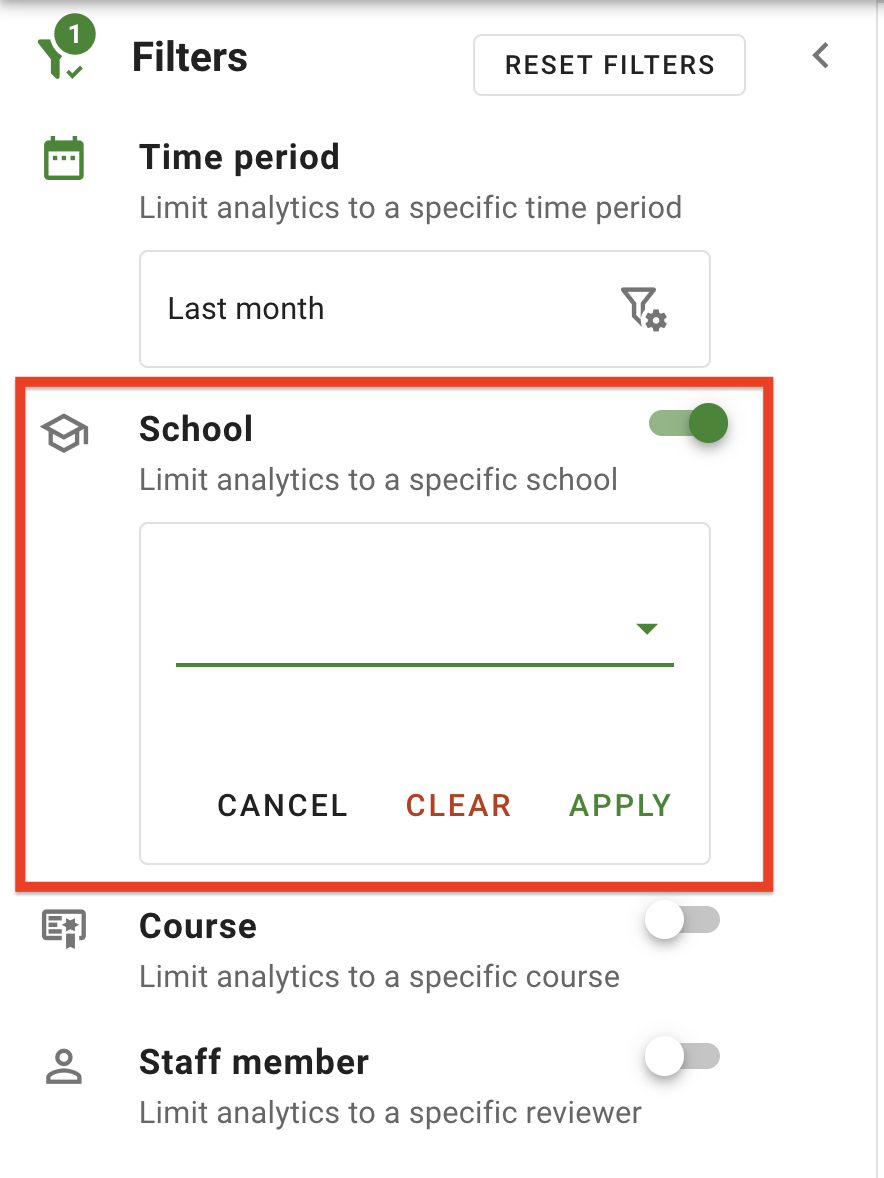Clear the selected school
The height and width of the screenshot is (1178, 884).
458,805
